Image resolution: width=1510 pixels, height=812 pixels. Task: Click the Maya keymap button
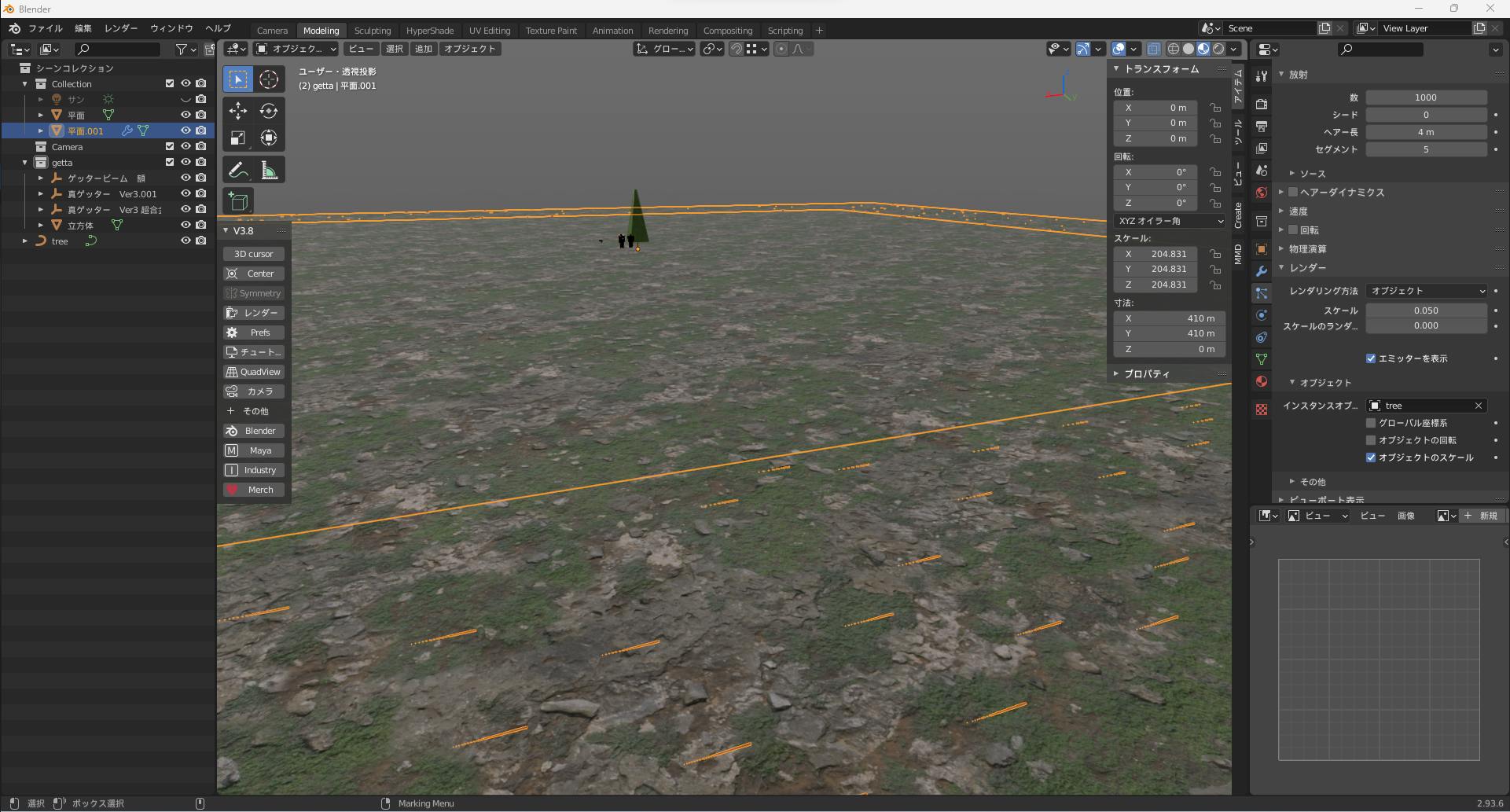click(253, 450)
